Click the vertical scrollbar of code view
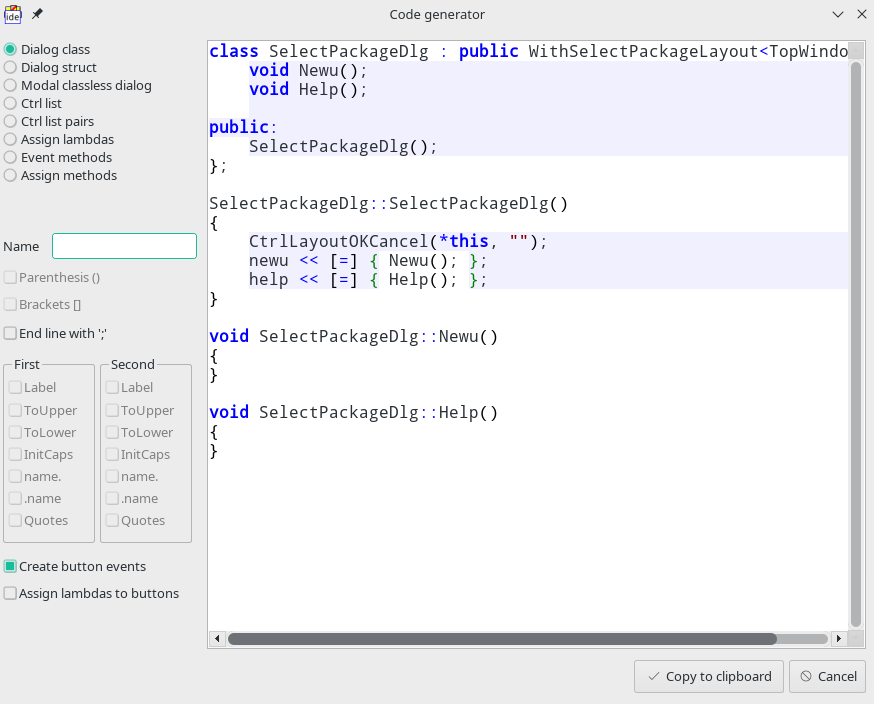Viewport: 874px width, 704px height. click(x=856, y=340)
